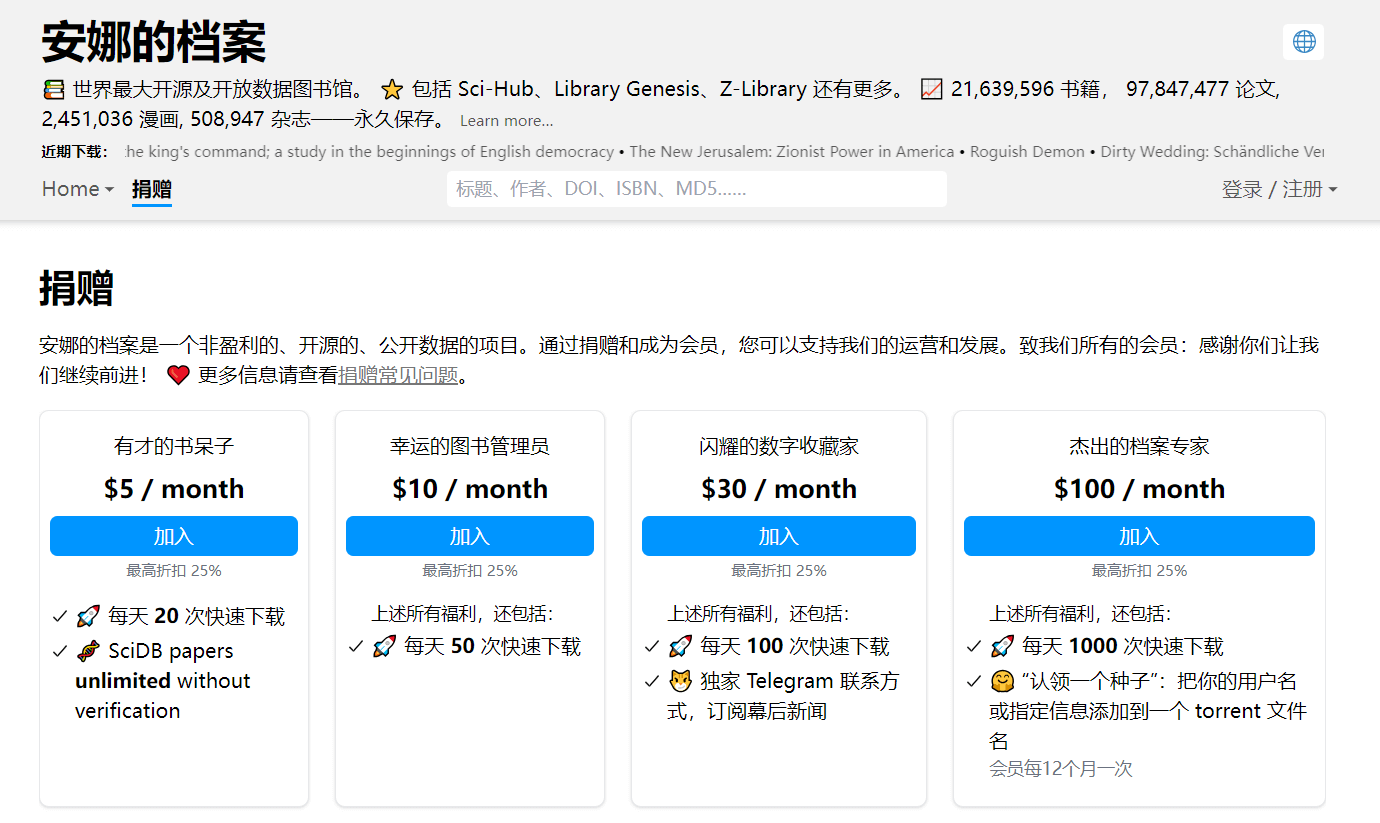This screenshot has height=823, width=1380.
Task: Click 加入 for the $30 / month tier
Action: tap(778, 536)
